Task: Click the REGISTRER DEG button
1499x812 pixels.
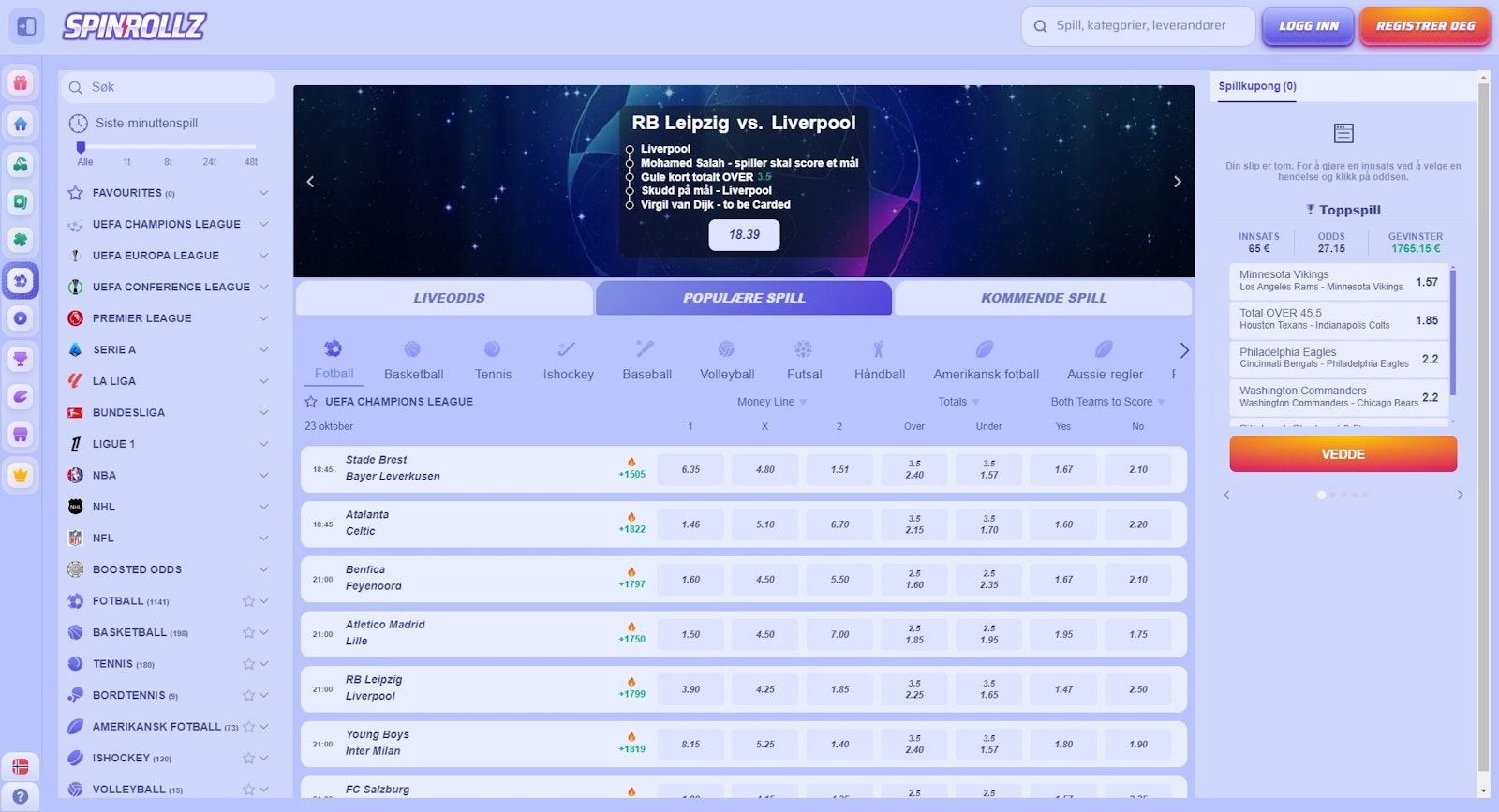Action: 1425,26
